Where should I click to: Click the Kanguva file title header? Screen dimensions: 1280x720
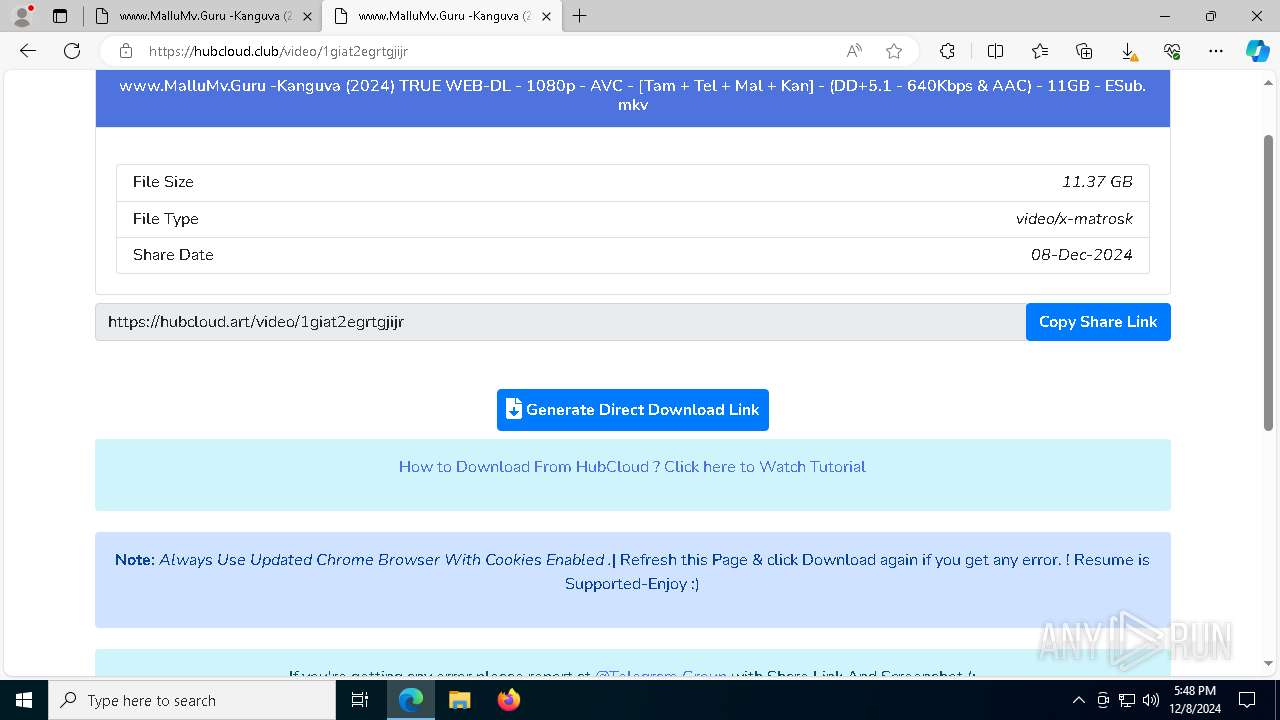pyautogui.click(x=633, y=95)
